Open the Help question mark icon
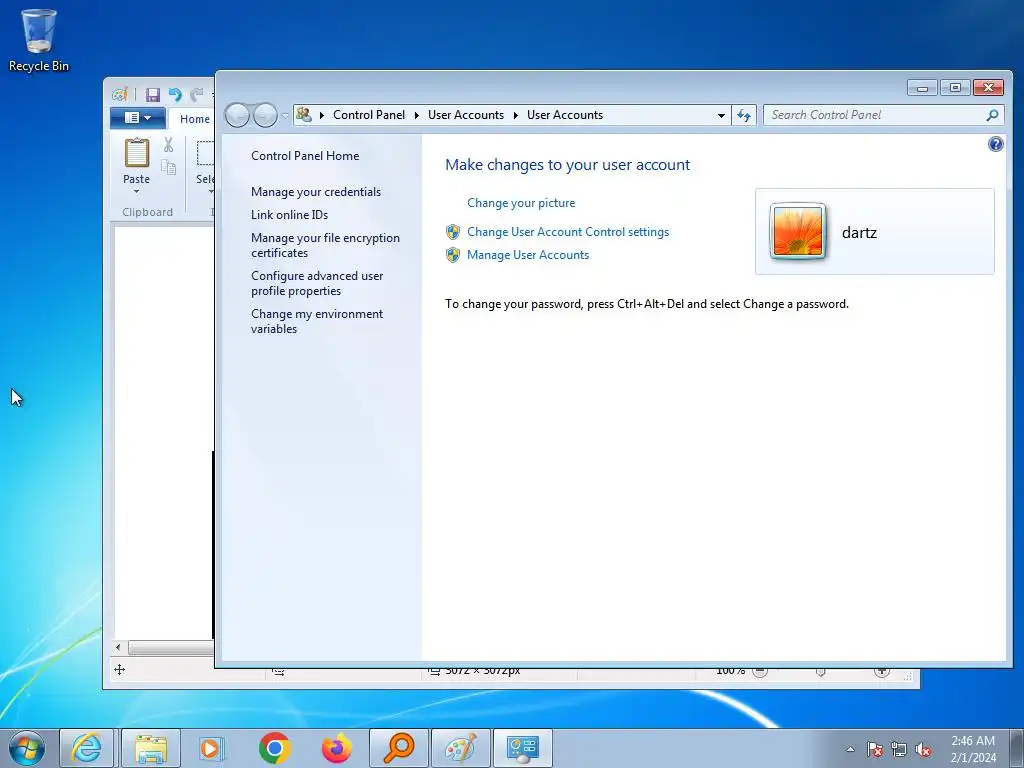The image size is (1024, 768). point(995,144)
